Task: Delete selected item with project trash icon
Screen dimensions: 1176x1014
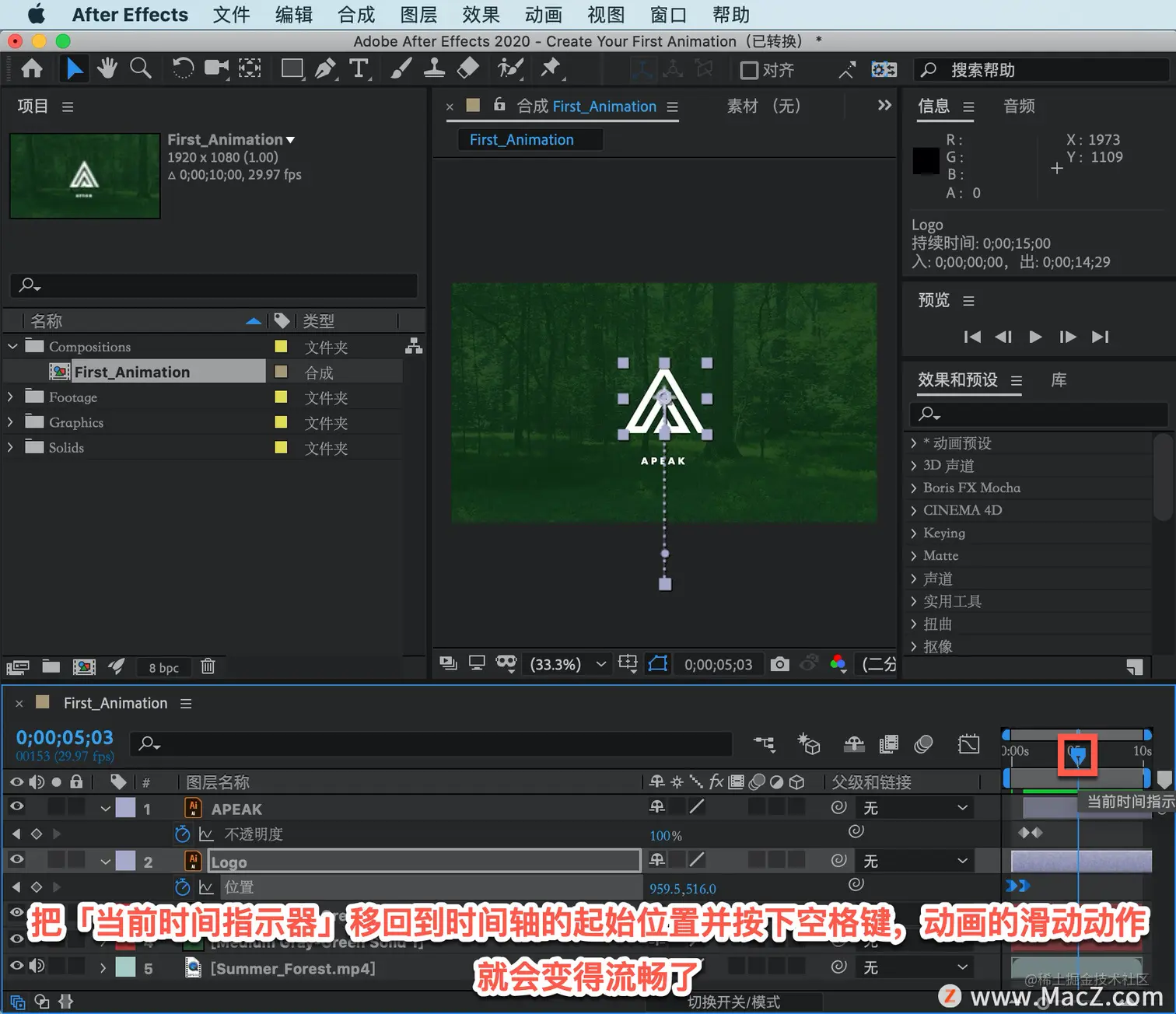Action: point(208,666)
